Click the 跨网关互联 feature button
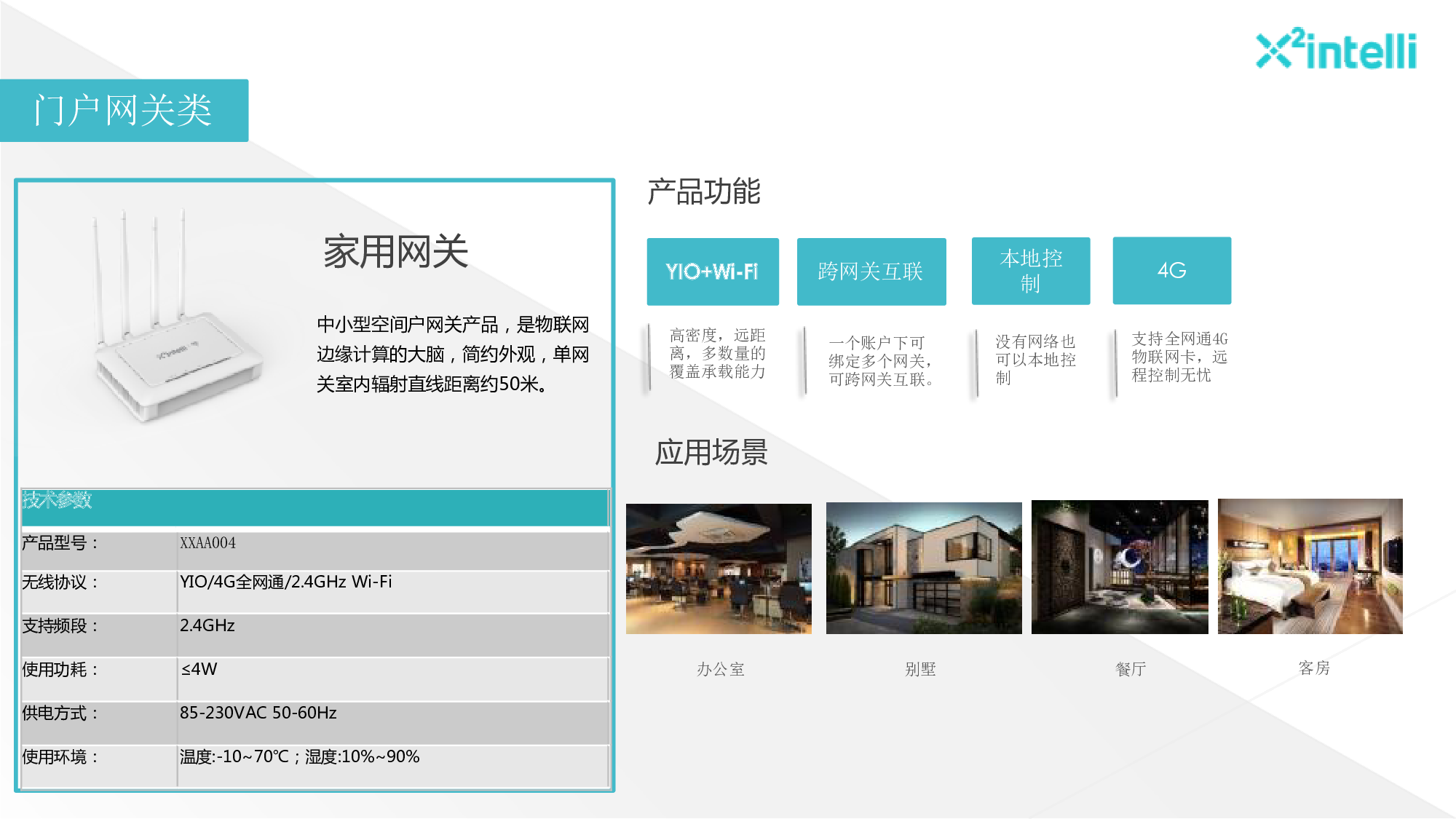 point(871,272)
